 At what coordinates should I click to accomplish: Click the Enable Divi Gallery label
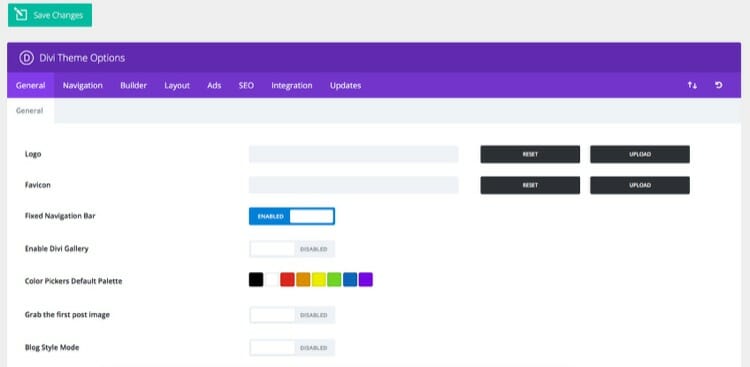coord(56,249)
